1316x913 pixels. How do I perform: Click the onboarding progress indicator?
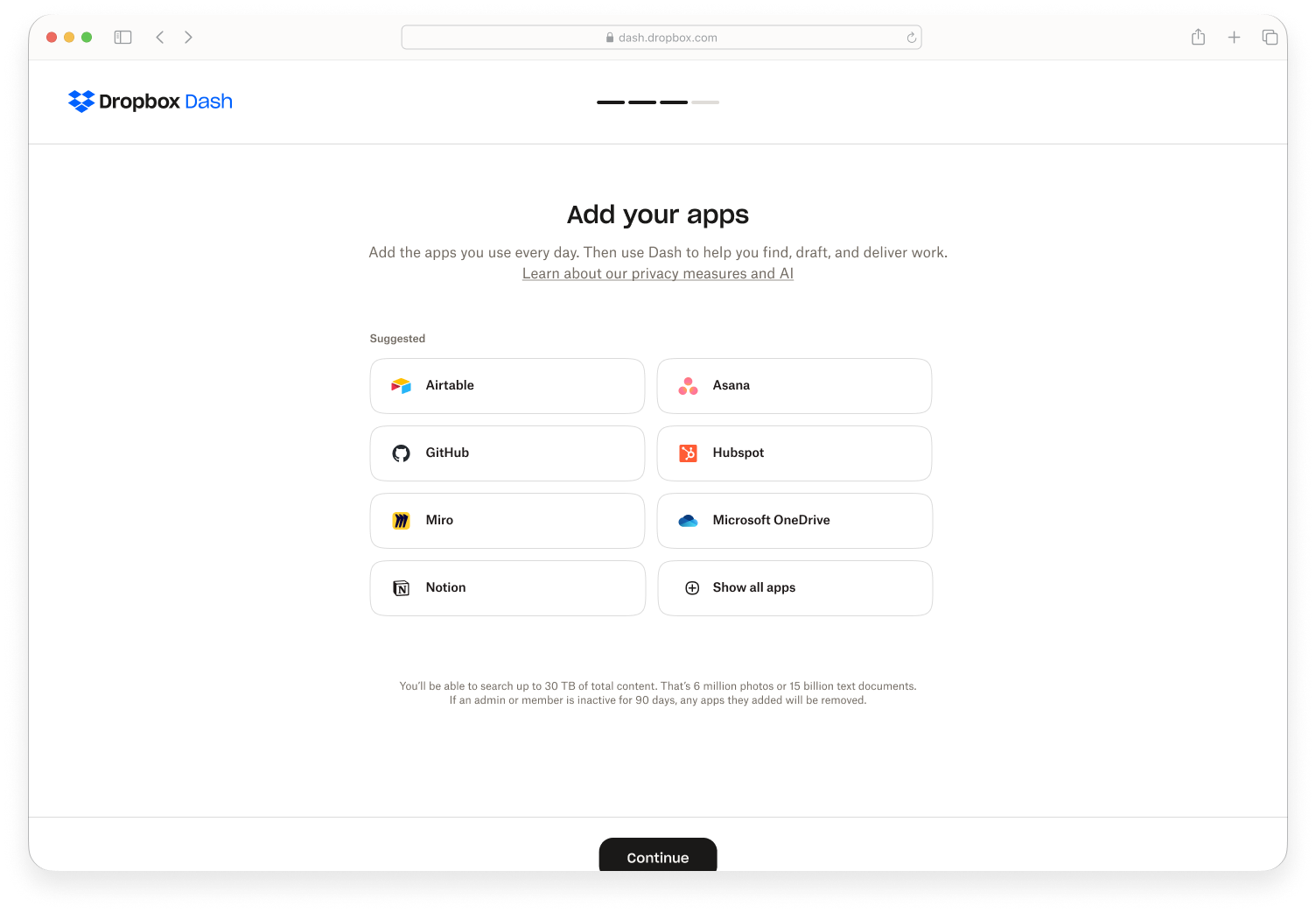tap(657, 102)
